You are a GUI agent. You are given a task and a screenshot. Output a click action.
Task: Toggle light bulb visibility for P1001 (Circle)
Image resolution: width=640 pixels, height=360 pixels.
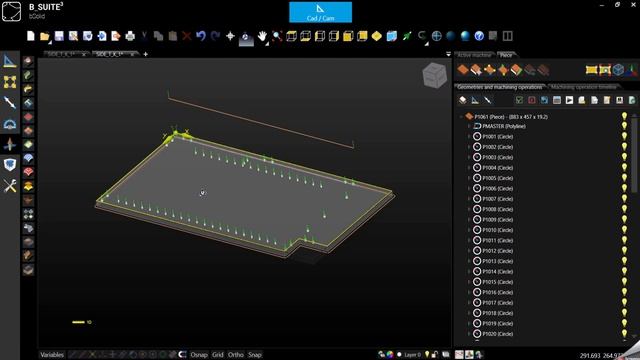pyautogui.click(x=624, y=137)
